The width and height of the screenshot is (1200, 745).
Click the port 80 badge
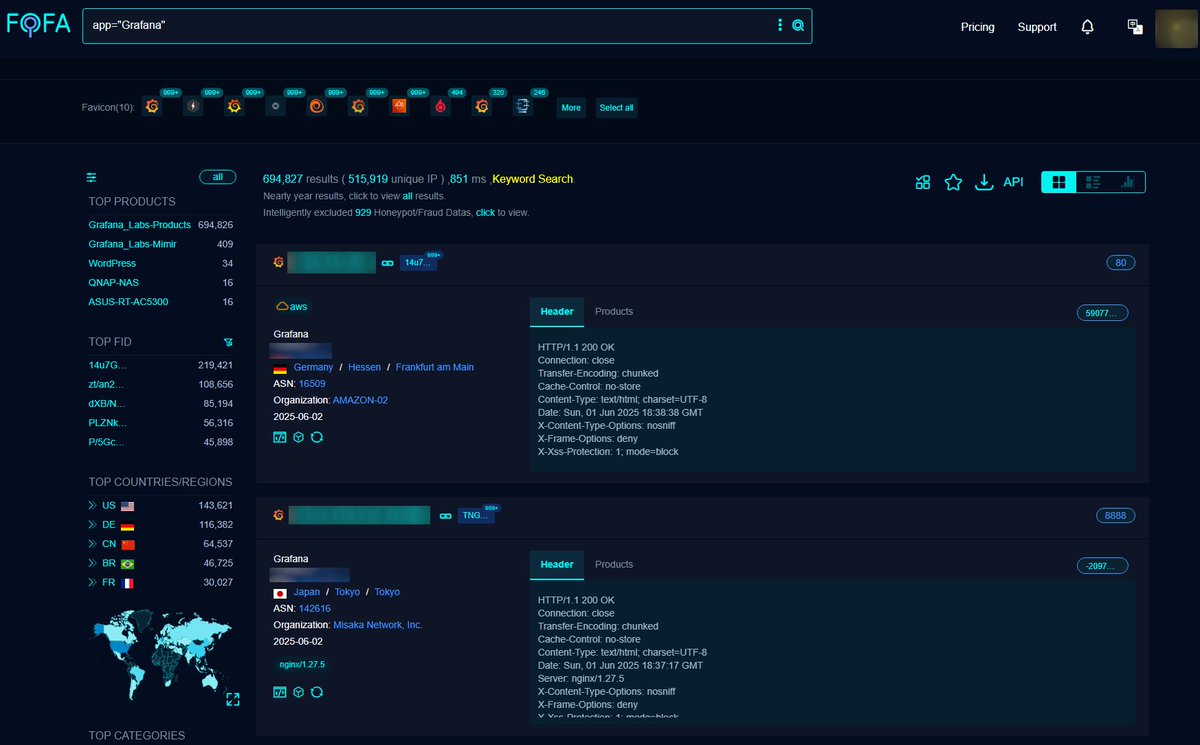tap(1121, 263)
